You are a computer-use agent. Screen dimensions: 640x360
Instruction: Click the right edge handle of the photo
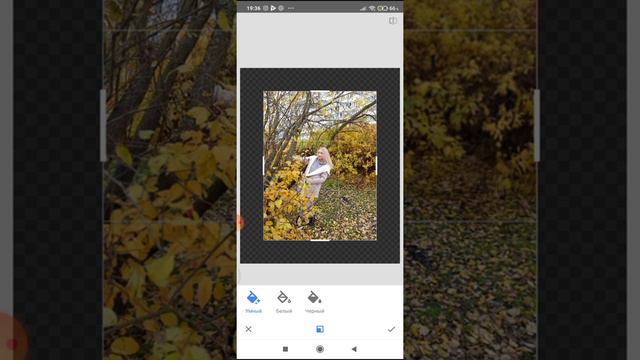pos(376,166)
